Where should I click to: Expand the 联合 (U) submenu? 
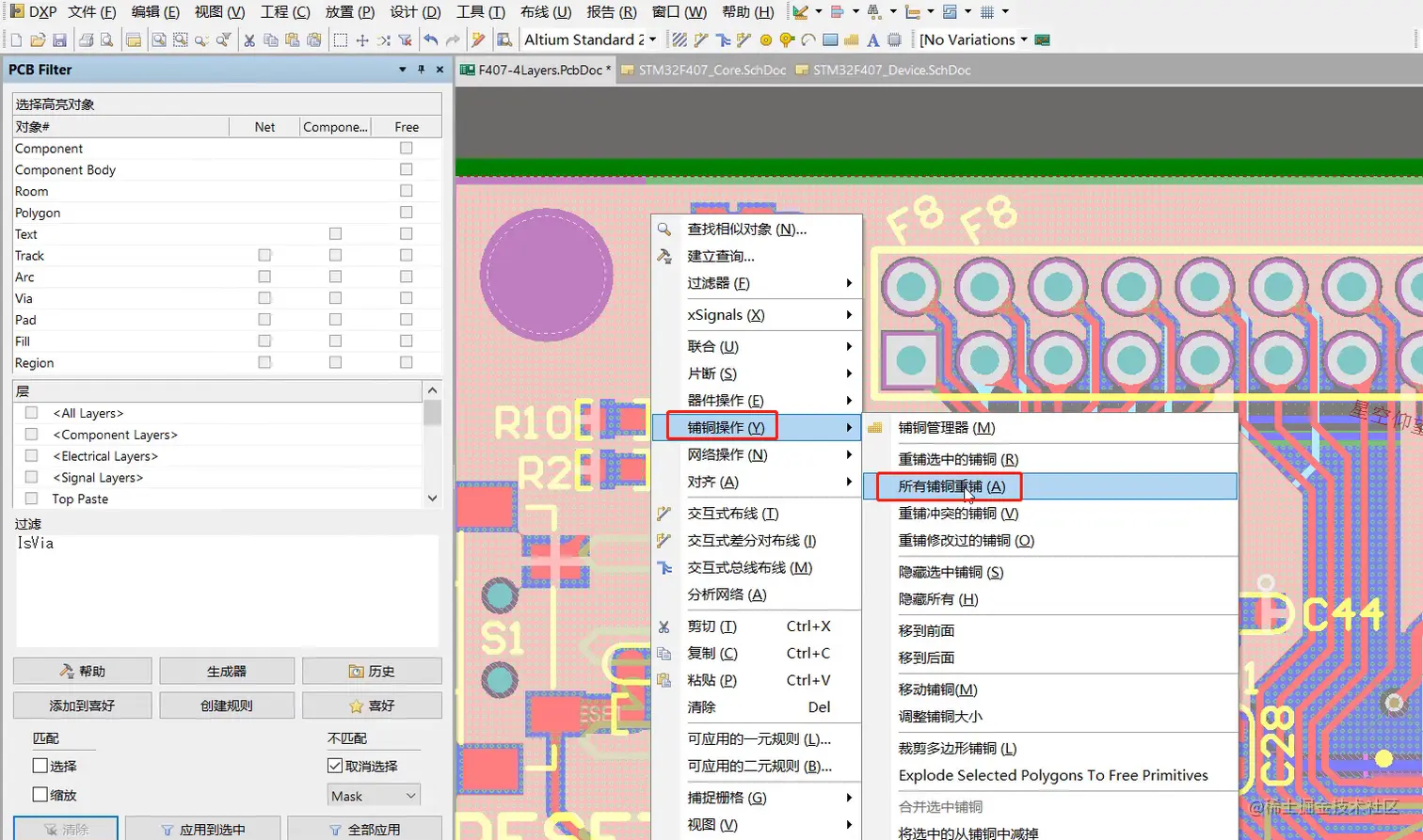pos(757,346)
